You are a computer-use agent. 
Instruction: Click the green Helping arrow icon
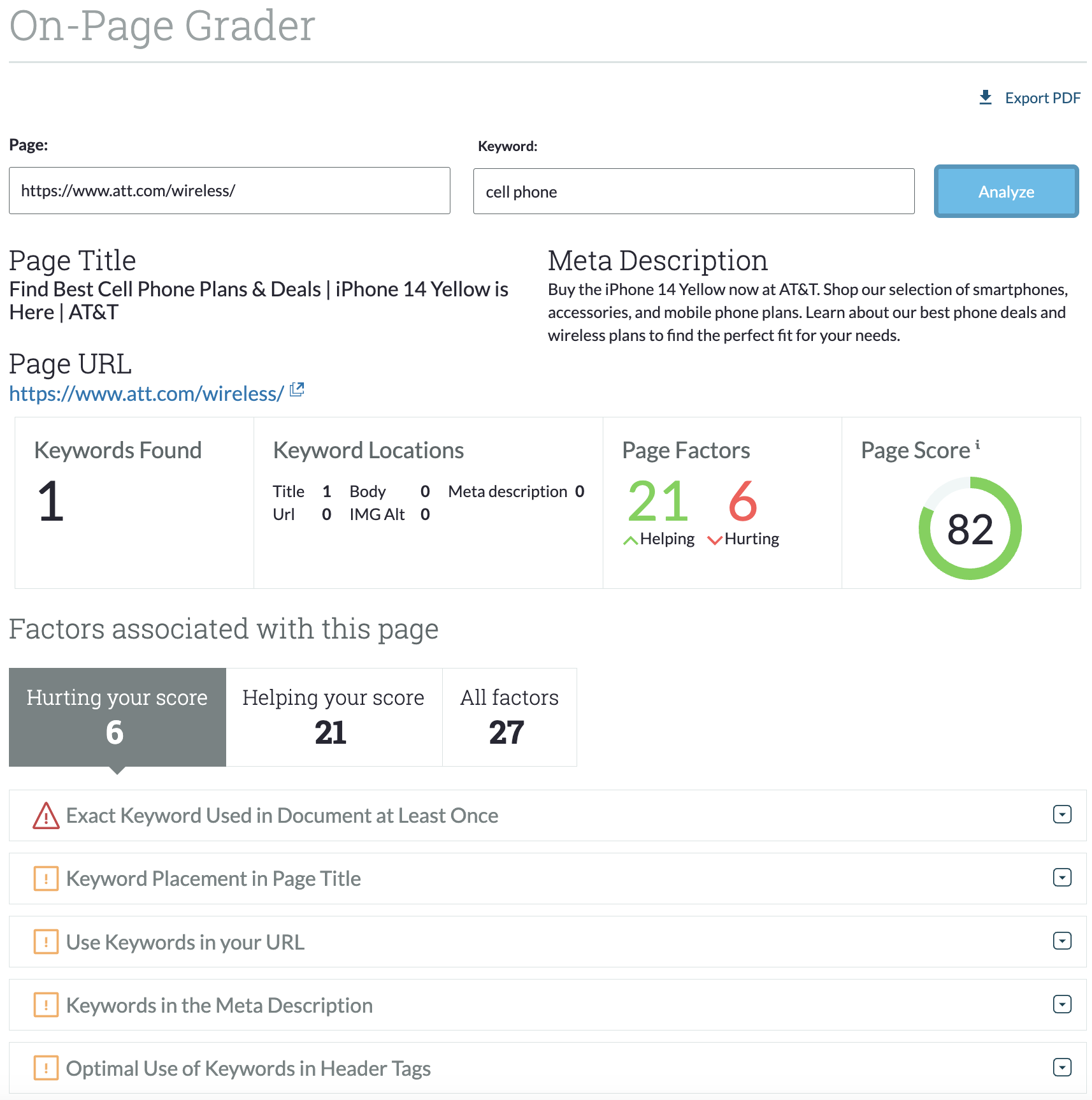pos(630,539)
